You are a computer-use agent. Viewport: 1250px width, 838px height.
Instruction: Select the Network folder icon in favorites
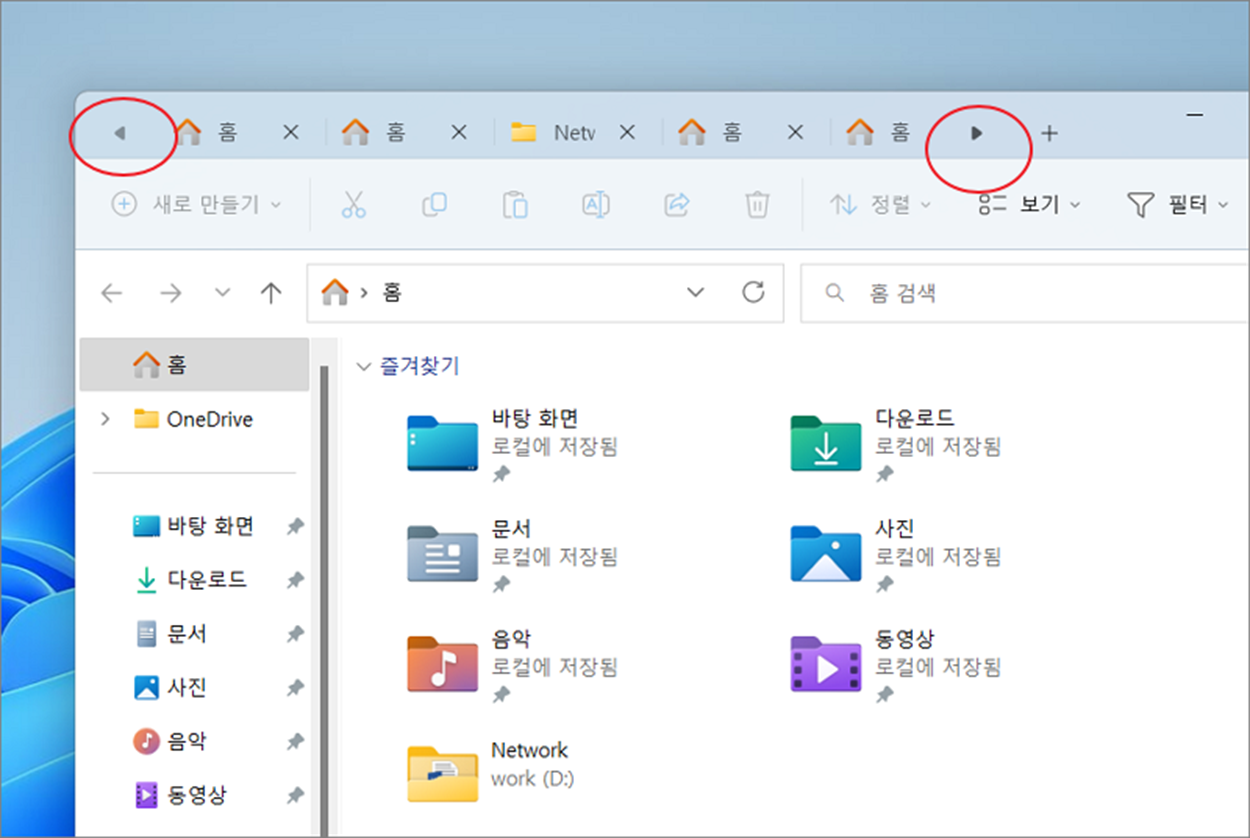pyautogui.click(x=442, y=774)
